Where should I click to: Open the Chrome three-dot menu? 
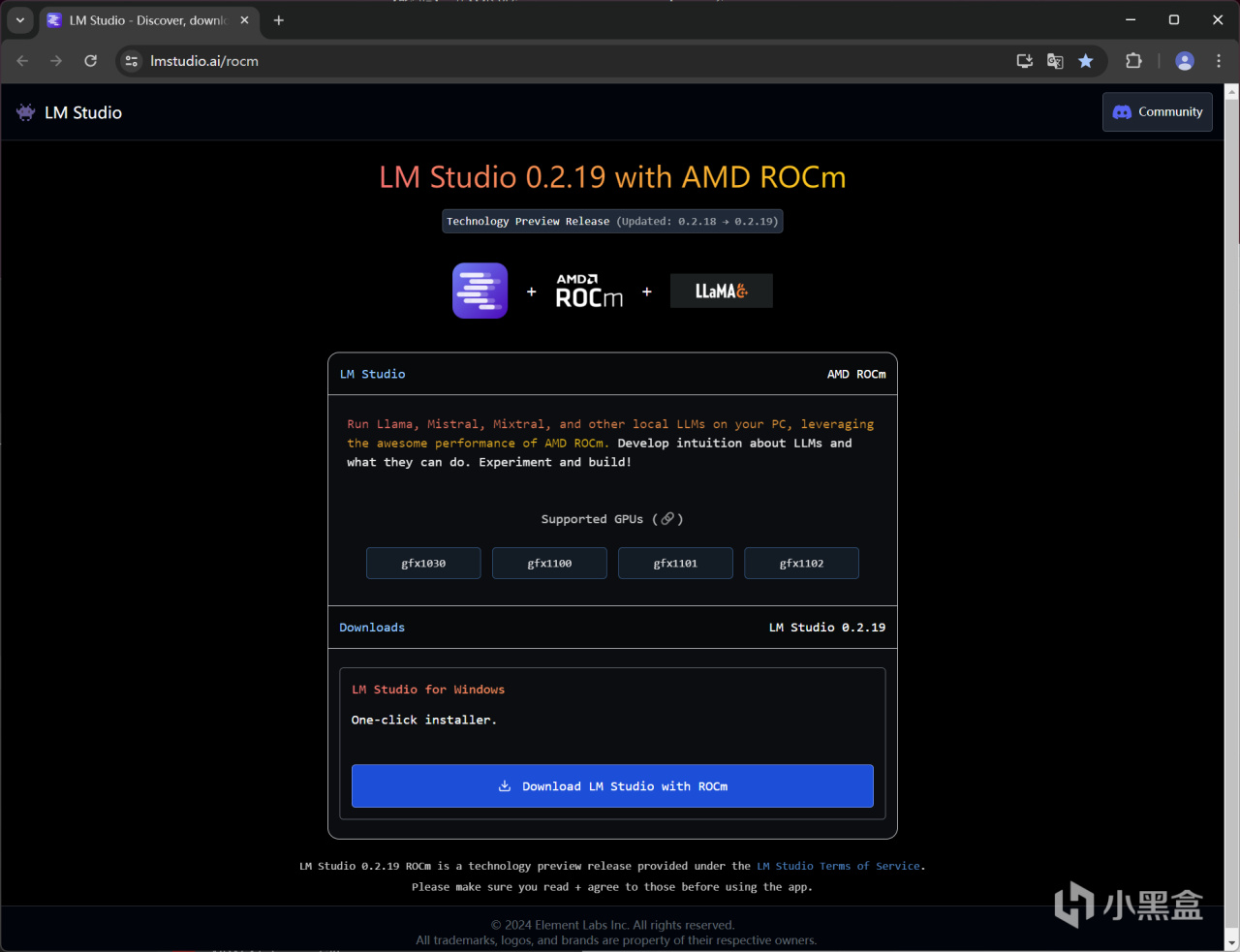[x=1219, y=61]
